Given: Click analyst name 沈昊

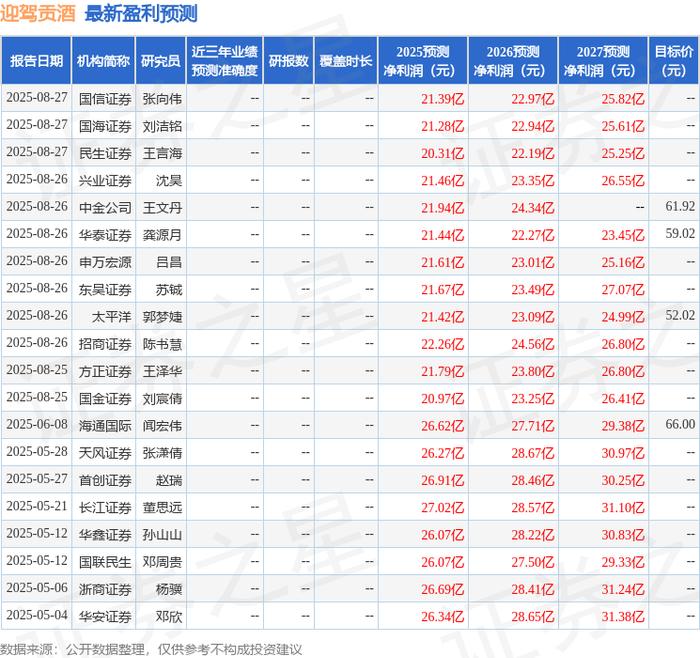Looking at the screenshot, I should (x=169, y=180).
